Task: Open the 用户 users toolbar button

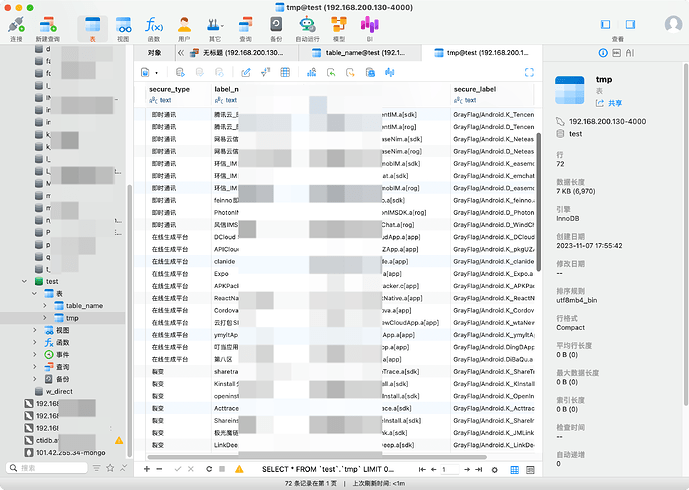Action: pyautogui.click(x=184, y=29)
